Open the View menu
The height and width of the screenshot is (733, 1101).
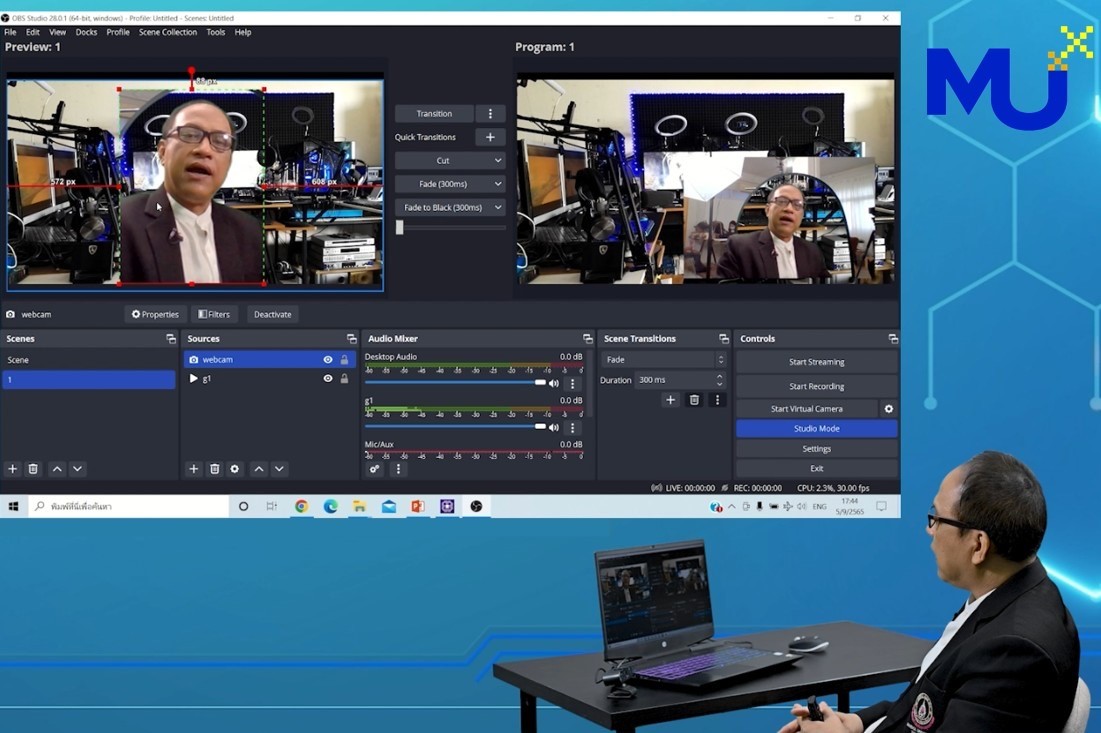pyautogui.click(x=58, y=32)
